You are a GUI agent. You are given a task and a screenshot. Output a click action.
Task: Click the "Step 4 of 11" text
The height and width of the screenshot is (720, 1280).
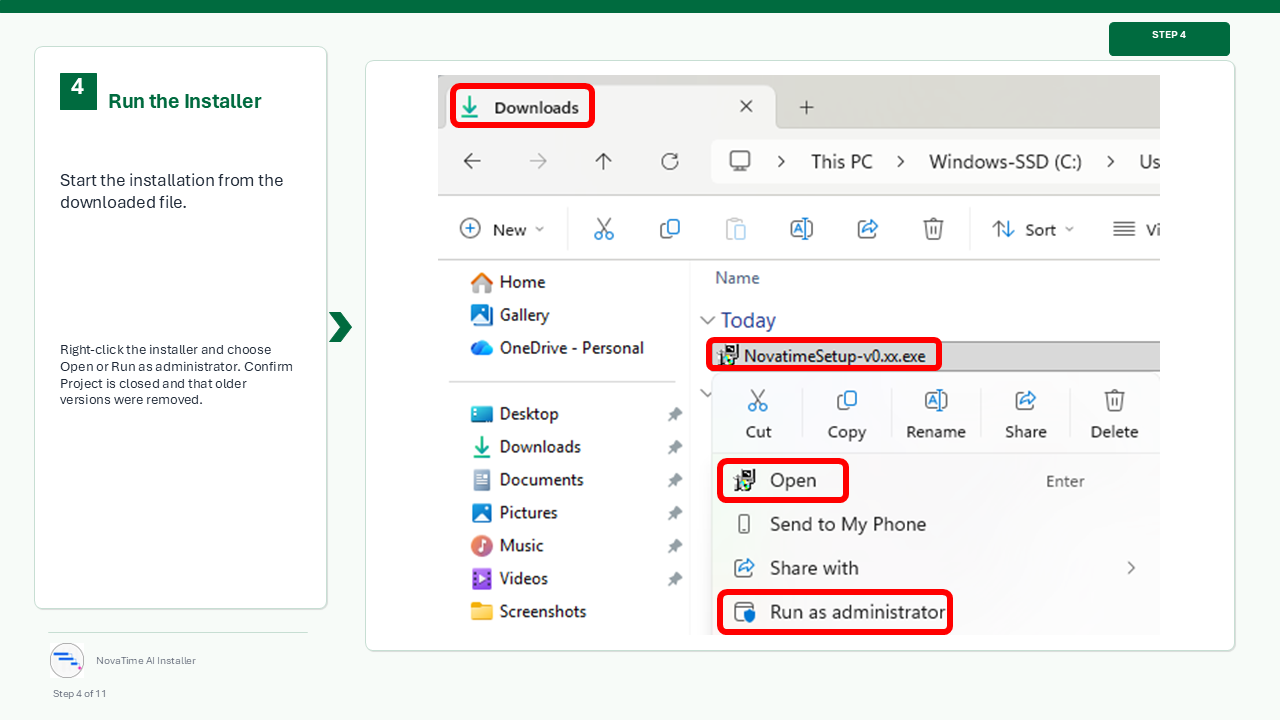point(80,694)
